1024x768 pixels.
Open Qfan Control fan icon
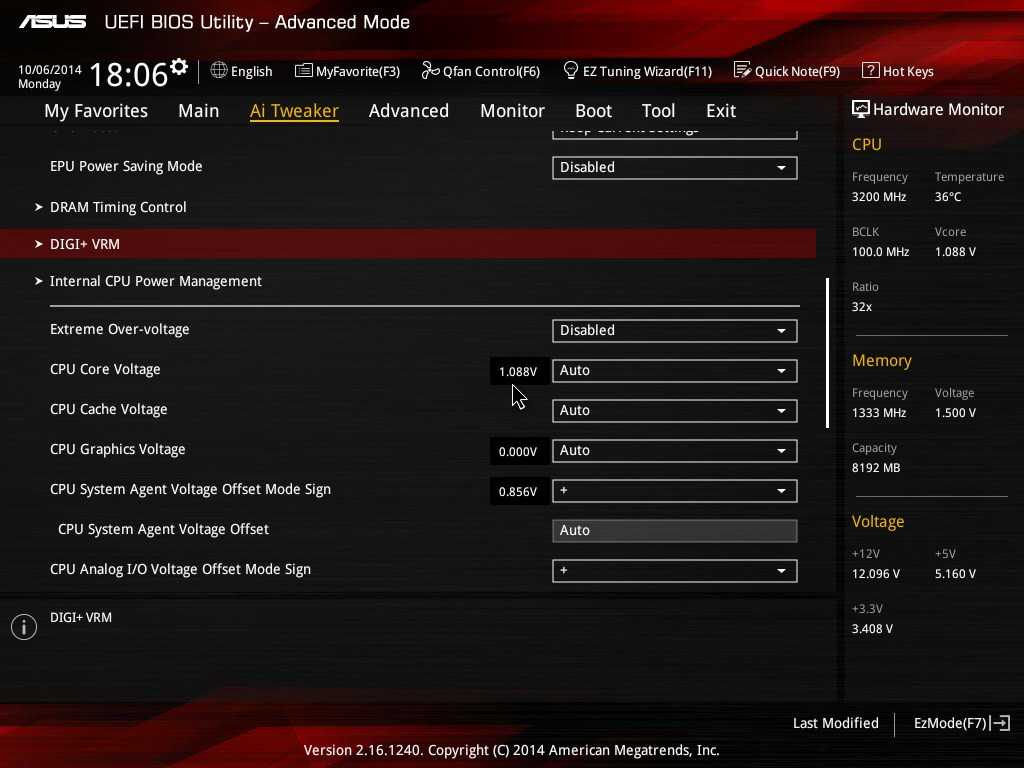pyautogui.click(x=430, y=71)
